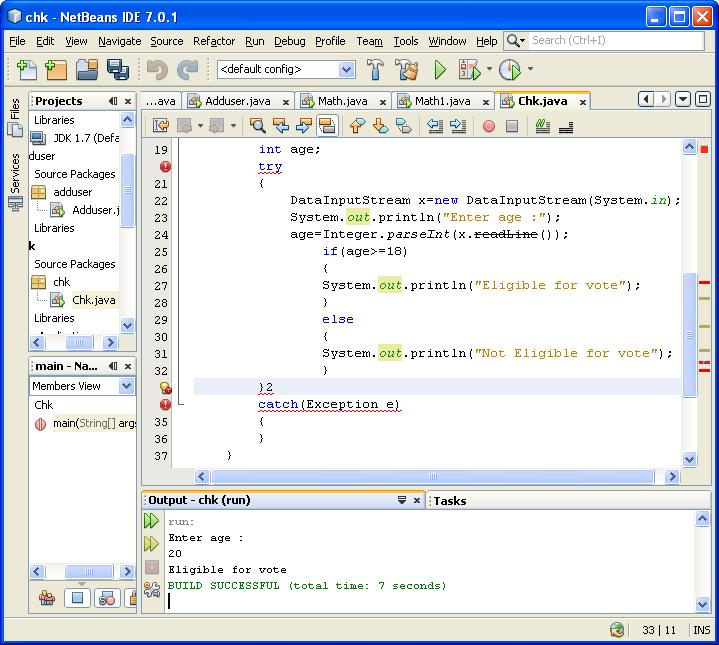Debug the main project from the toolbar
Image resolution: width=719 pixels, height=645 pixels.
point(470,70)
